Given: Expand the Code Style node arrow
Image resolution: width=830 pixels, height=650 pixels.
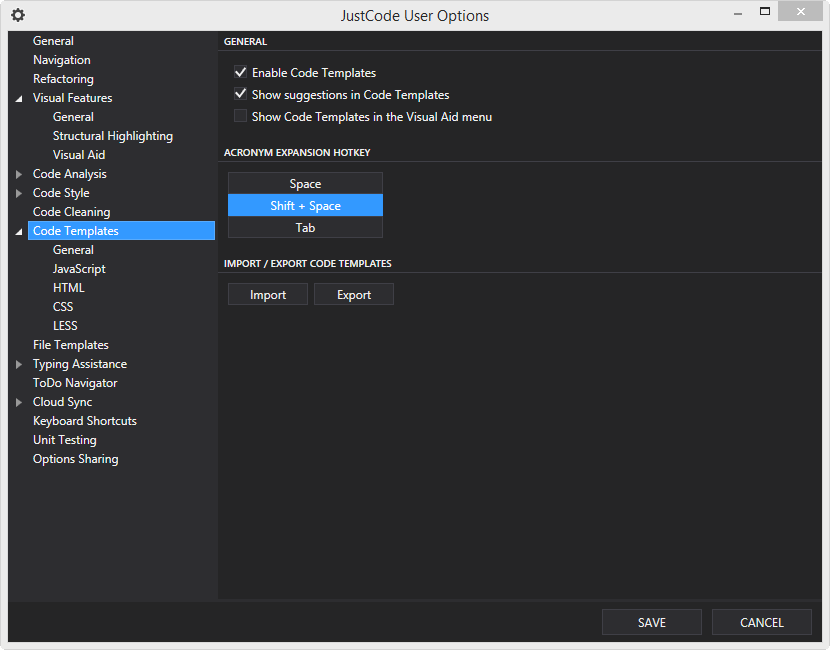Looking at the screenshot, I should coord(19,193).
